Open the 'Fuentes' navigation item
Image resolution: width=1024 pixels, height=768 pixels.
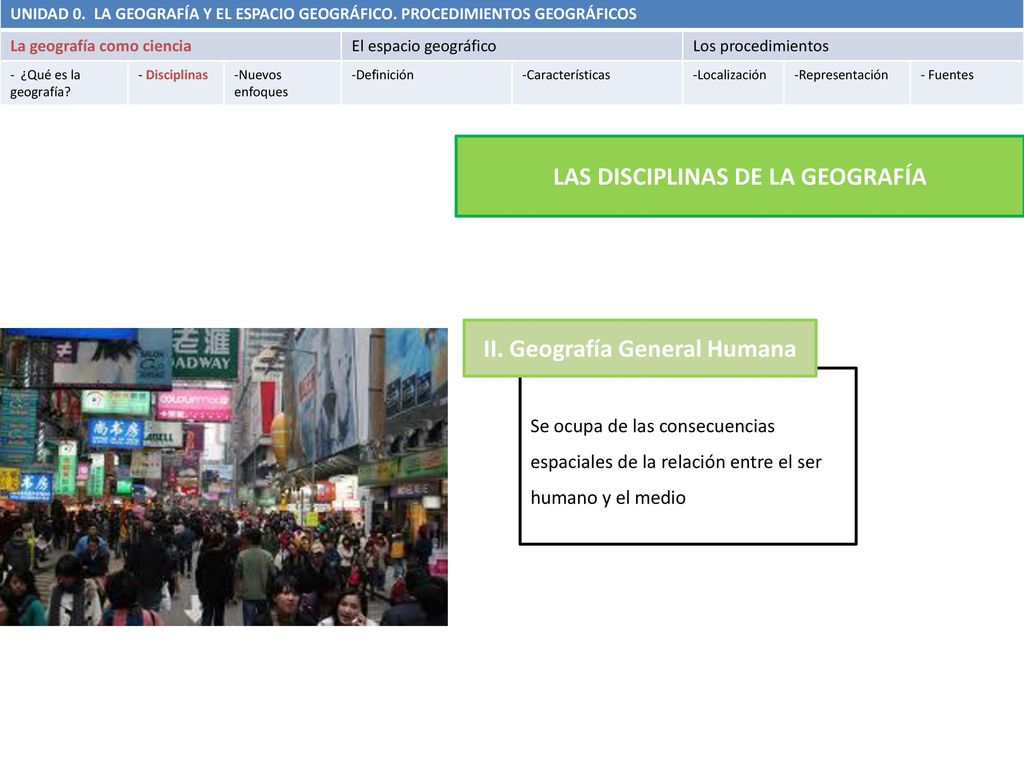(967, 83)
